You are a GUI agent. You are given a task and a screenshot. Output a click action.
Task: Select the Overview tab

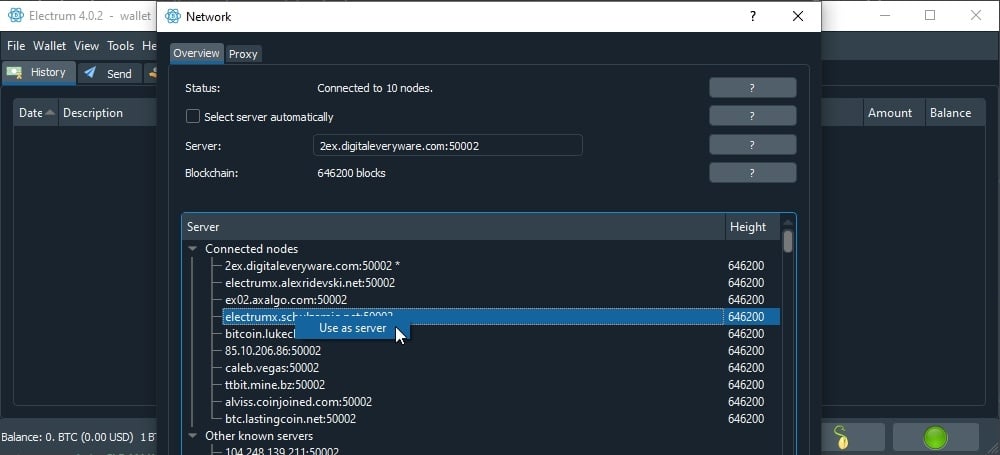(196, 54)
